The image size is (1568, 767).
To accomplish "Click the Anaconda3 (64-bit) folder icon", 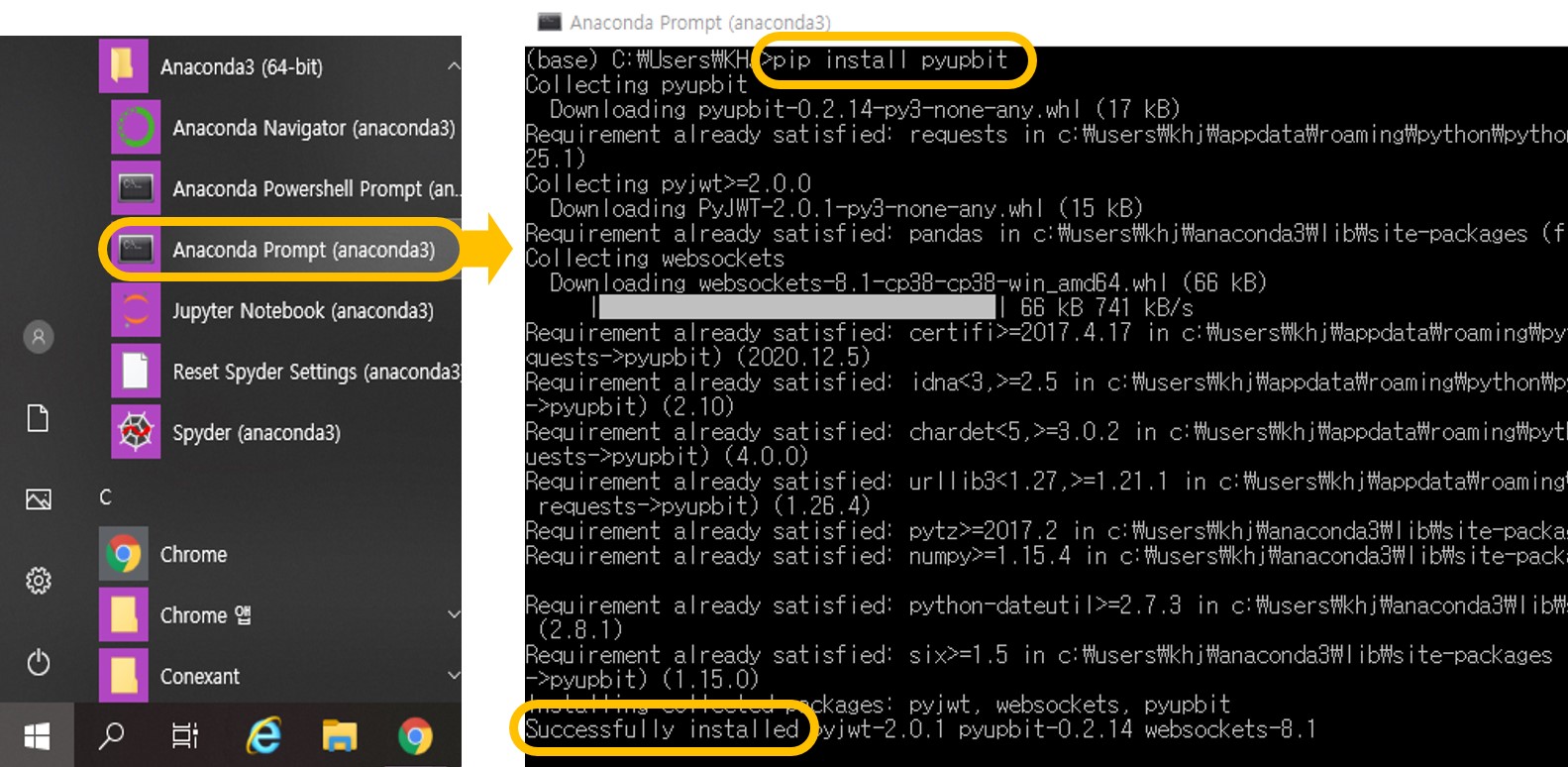I will [x=124, y=66].
